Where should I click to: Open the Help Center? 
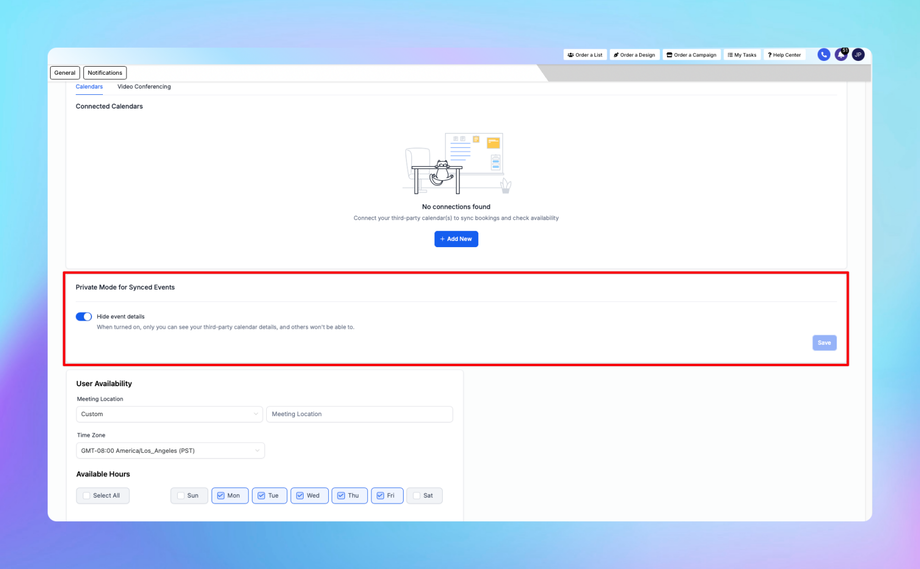point(784,55)
